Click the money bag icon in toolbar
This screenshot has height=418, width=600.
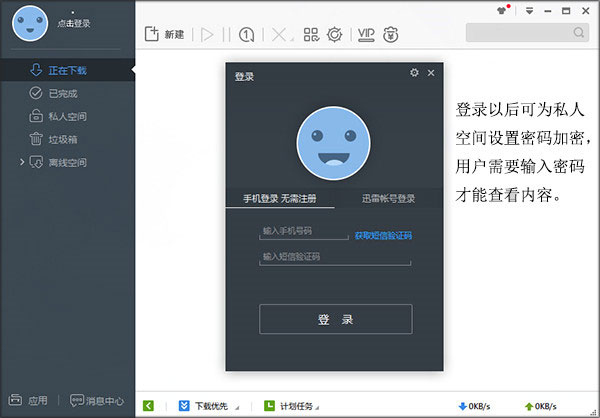click(x=391, y=34)
